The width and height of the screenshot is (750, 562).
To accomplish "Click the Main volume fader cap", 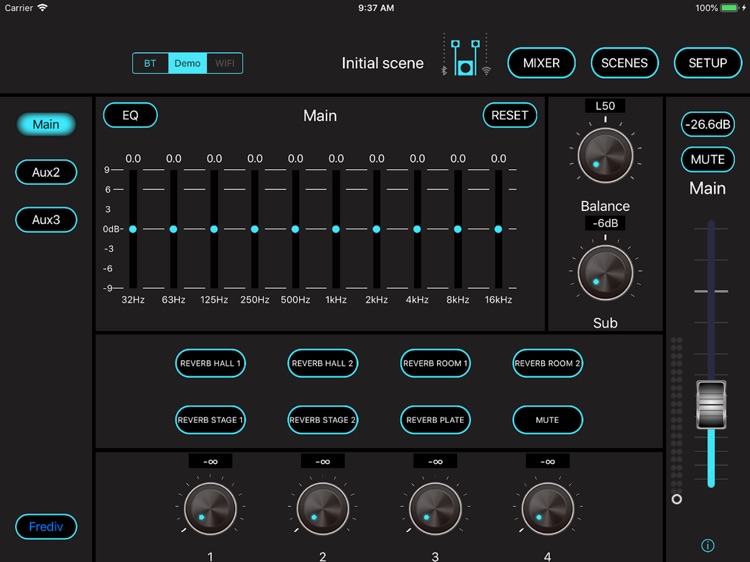I will [711, 405].
